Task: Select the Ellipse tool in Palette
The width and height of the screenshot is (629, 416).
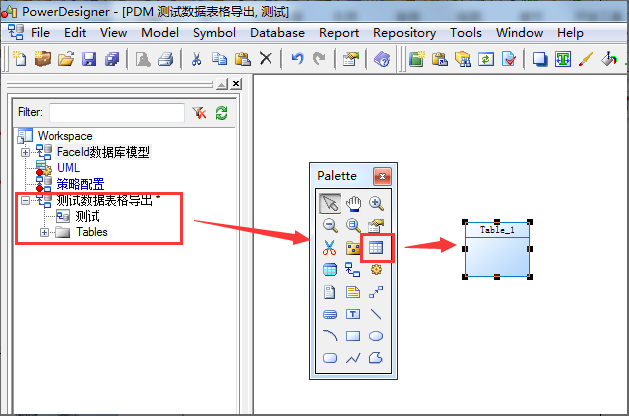Action: pyautogui.click(x=376, y=336)
